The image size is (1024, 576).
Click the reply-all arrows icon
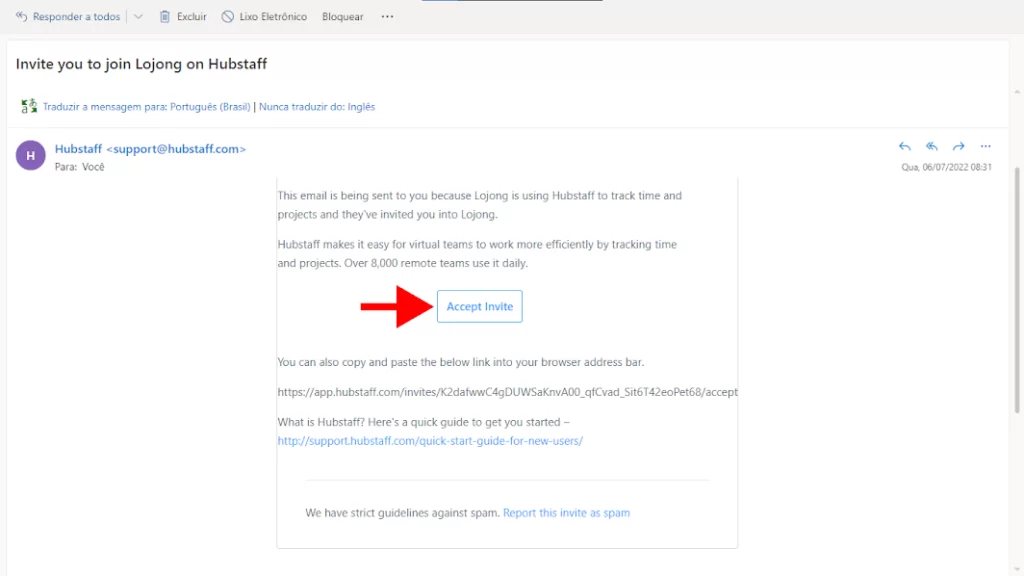931,146
